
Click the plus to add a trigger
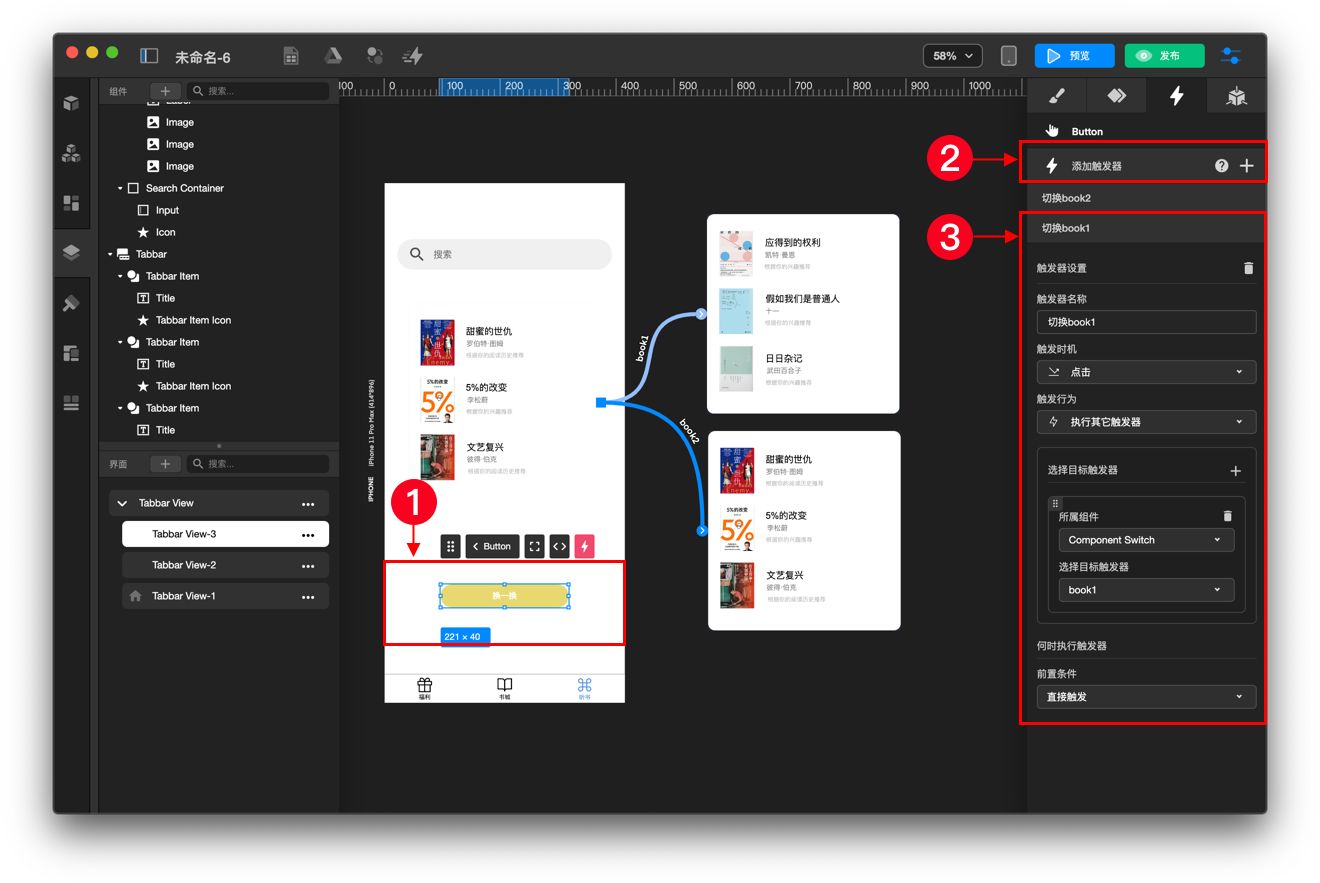tap(1246, 166)
